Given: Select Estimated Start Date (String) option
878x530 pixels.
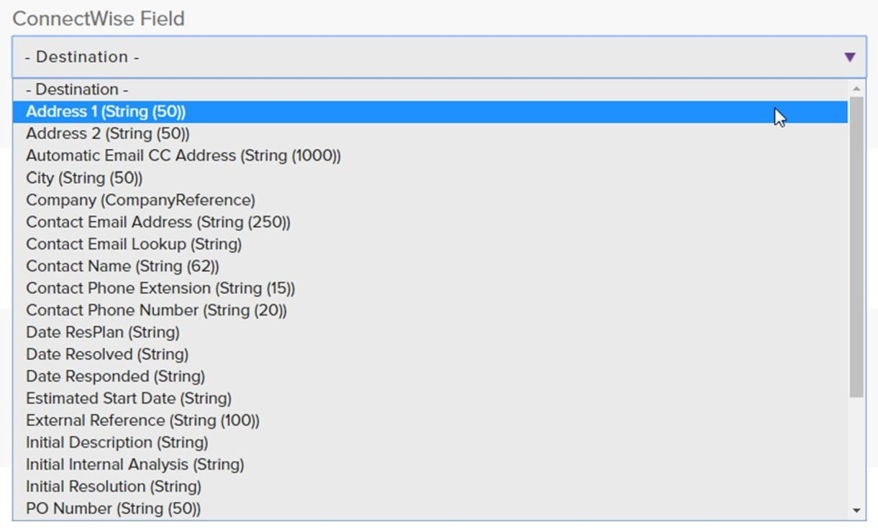Looking at the screenshot, I should coord(129,398).
